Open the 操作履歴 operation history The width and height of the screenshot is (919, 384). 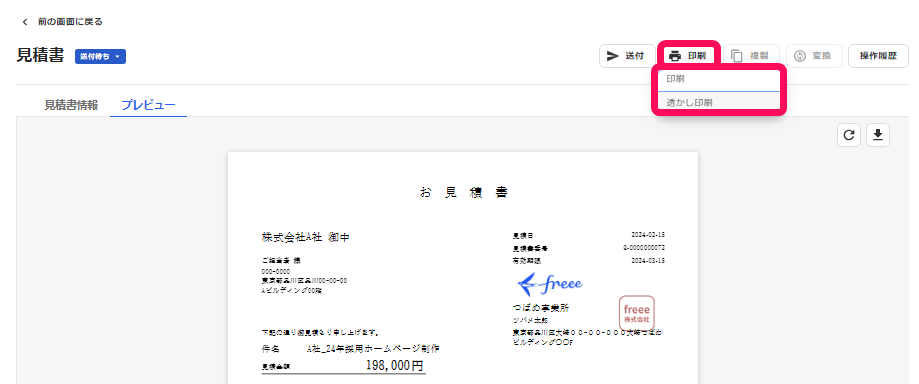click(878, 56)
